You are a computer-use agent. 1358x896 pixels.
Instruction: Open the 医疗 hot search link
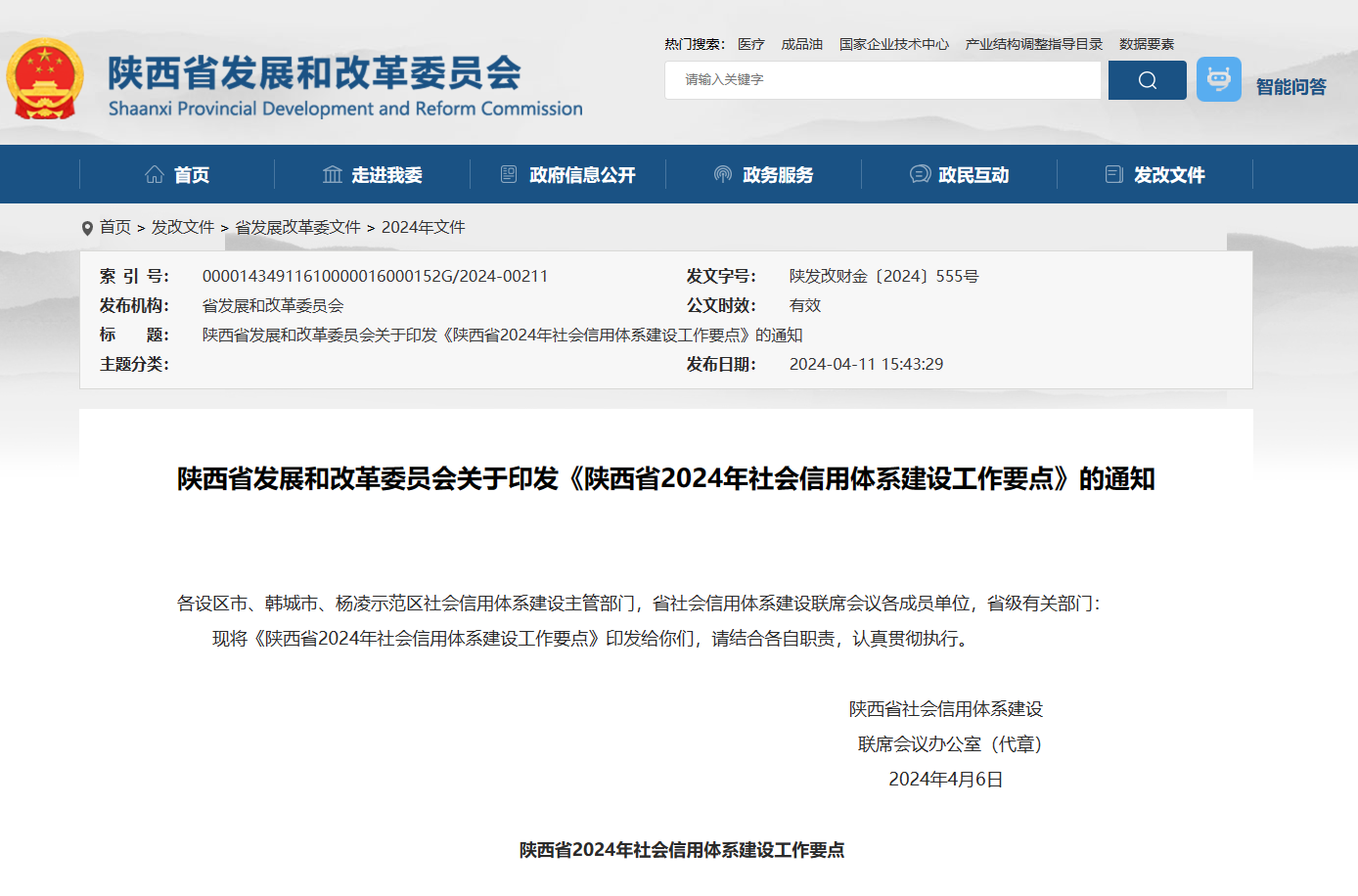(x=751, y=44)
